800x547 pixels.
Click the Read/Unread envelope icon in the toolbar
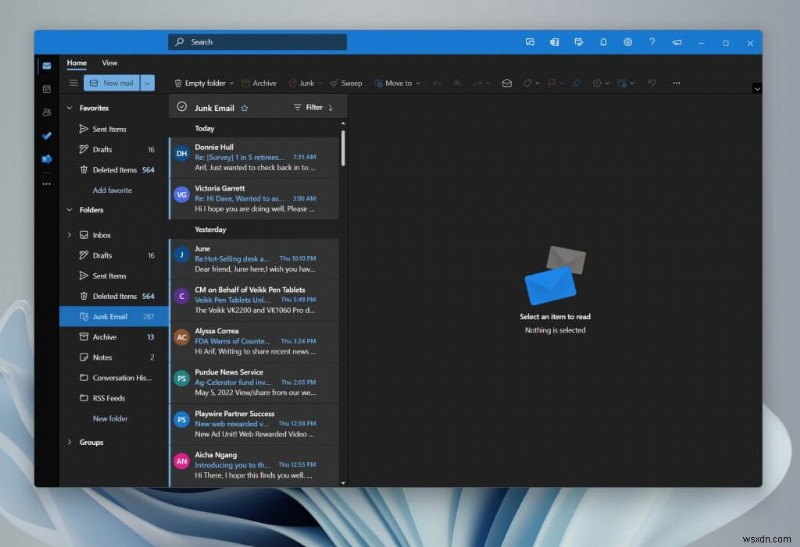507,83
